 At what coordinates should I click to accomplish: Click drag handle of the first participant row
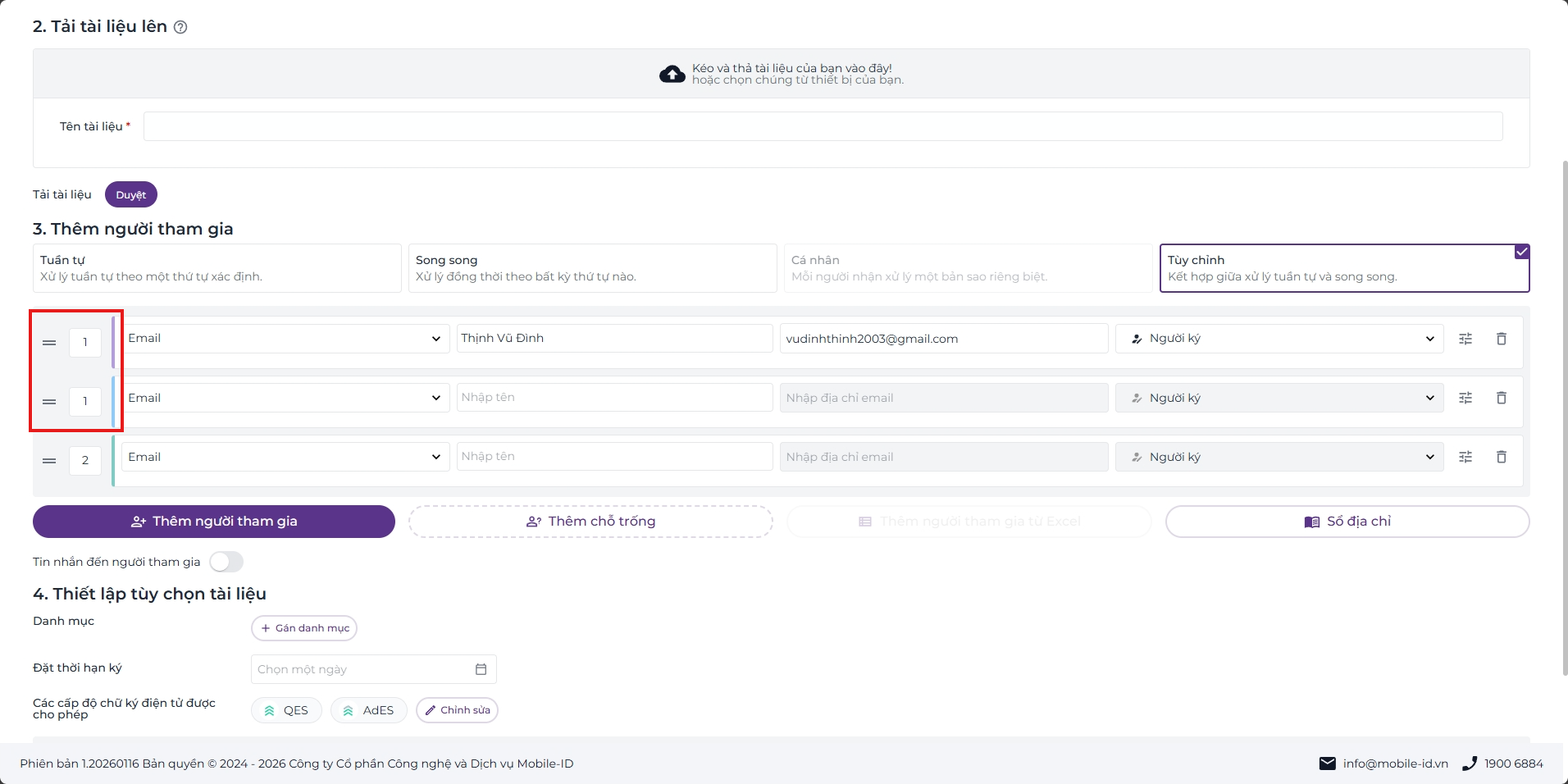(x=49, y=343)
